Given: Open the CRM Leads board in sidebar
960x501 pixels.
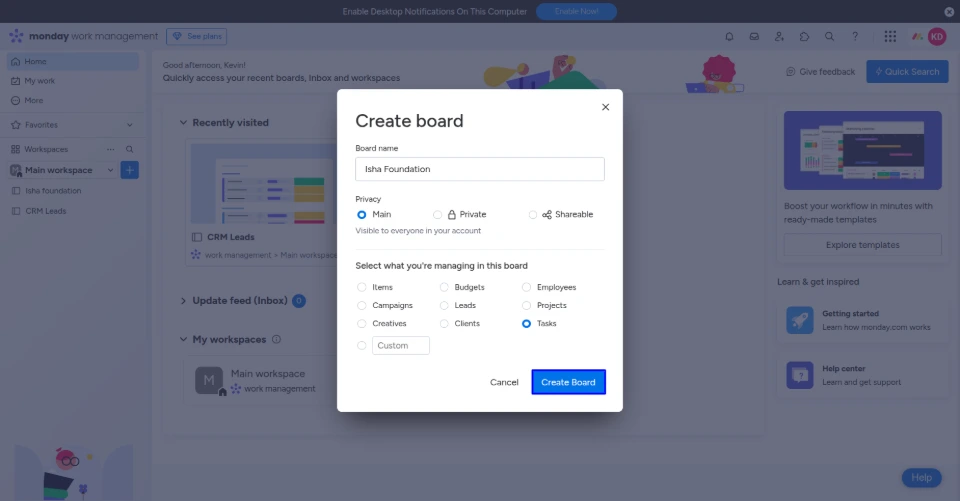Looking at the screenshot, I should [46, 211].
